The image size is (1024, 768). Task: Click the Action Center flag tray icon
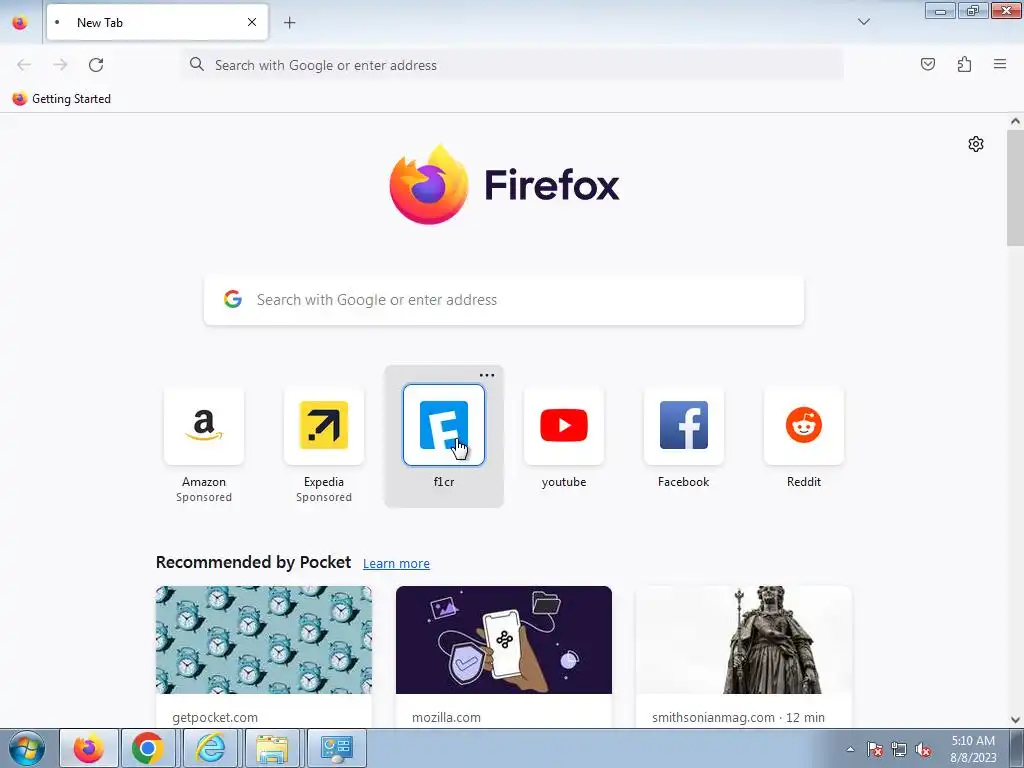pyautogui.click(x=875, y=749)
